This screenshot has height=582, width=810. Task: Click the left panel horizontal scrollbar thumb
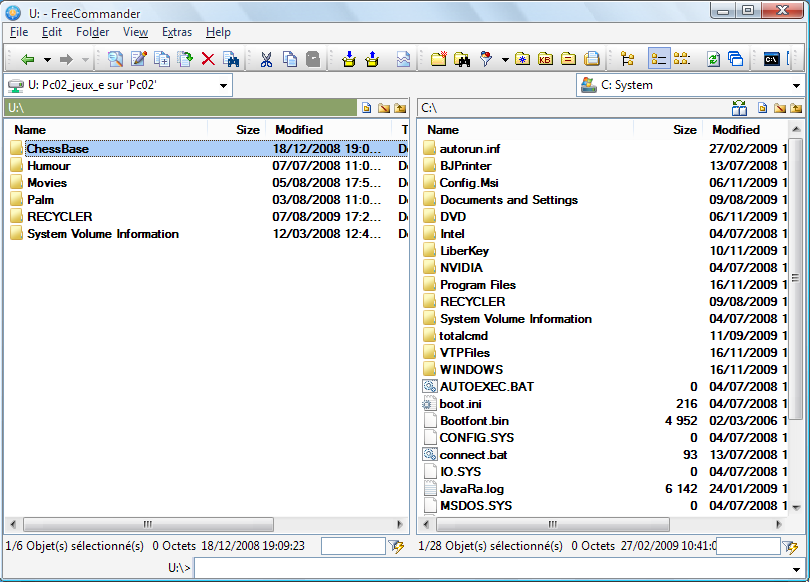(x=148, y=525)
